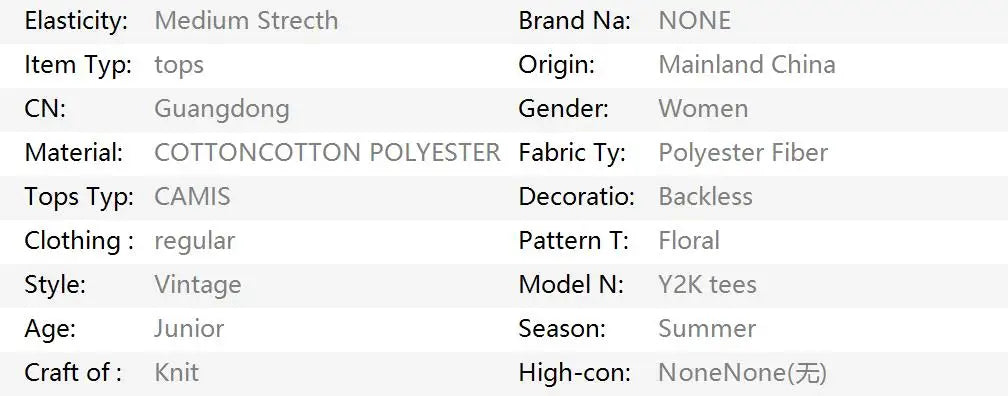The height and width of the screenshot is (396, 1008).
Task: Click the Elasticity label
Action: [x=76, y=21]
